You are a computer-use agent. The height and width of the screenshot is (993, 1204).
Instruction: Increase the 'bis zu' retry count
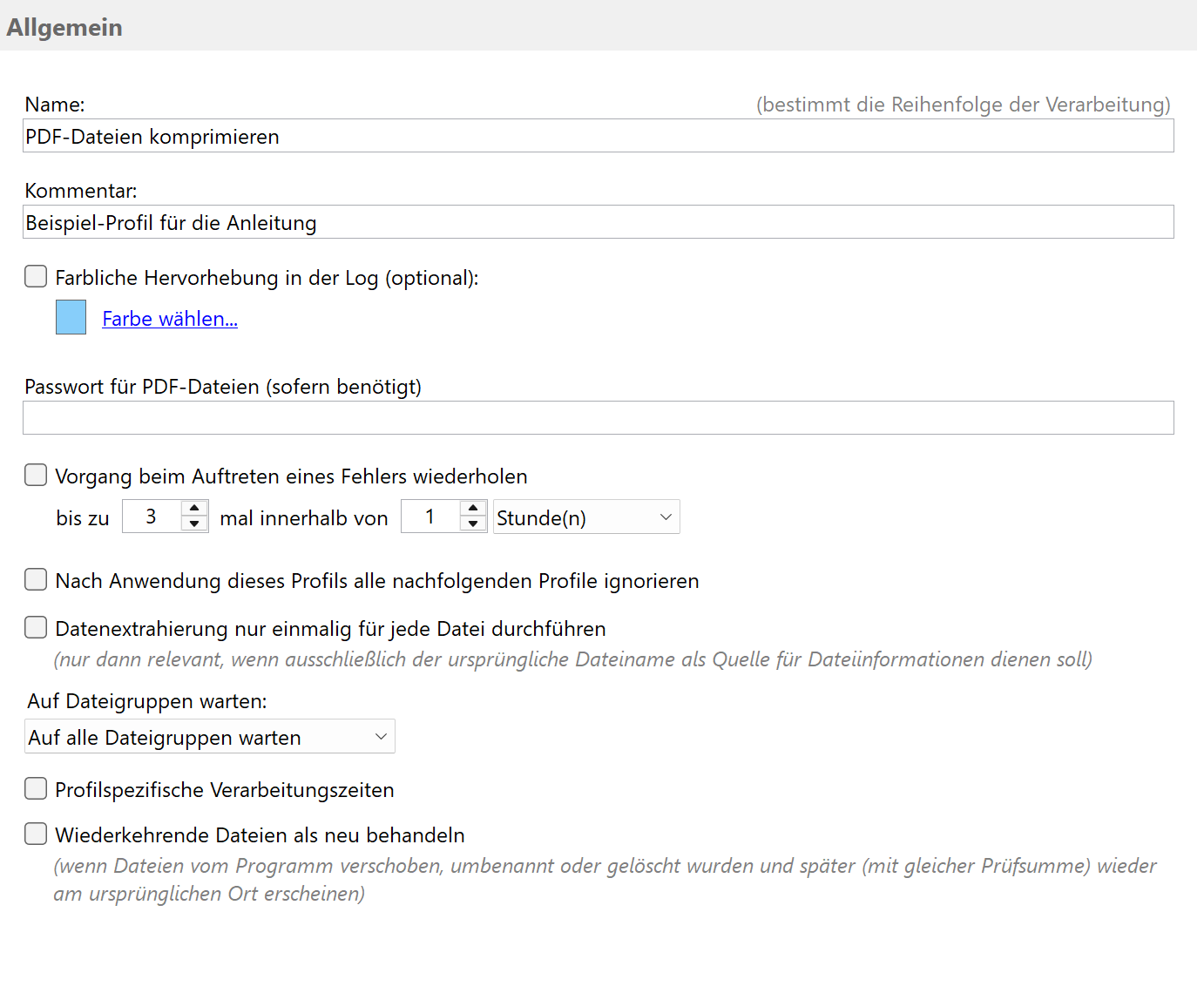(194, 508)
